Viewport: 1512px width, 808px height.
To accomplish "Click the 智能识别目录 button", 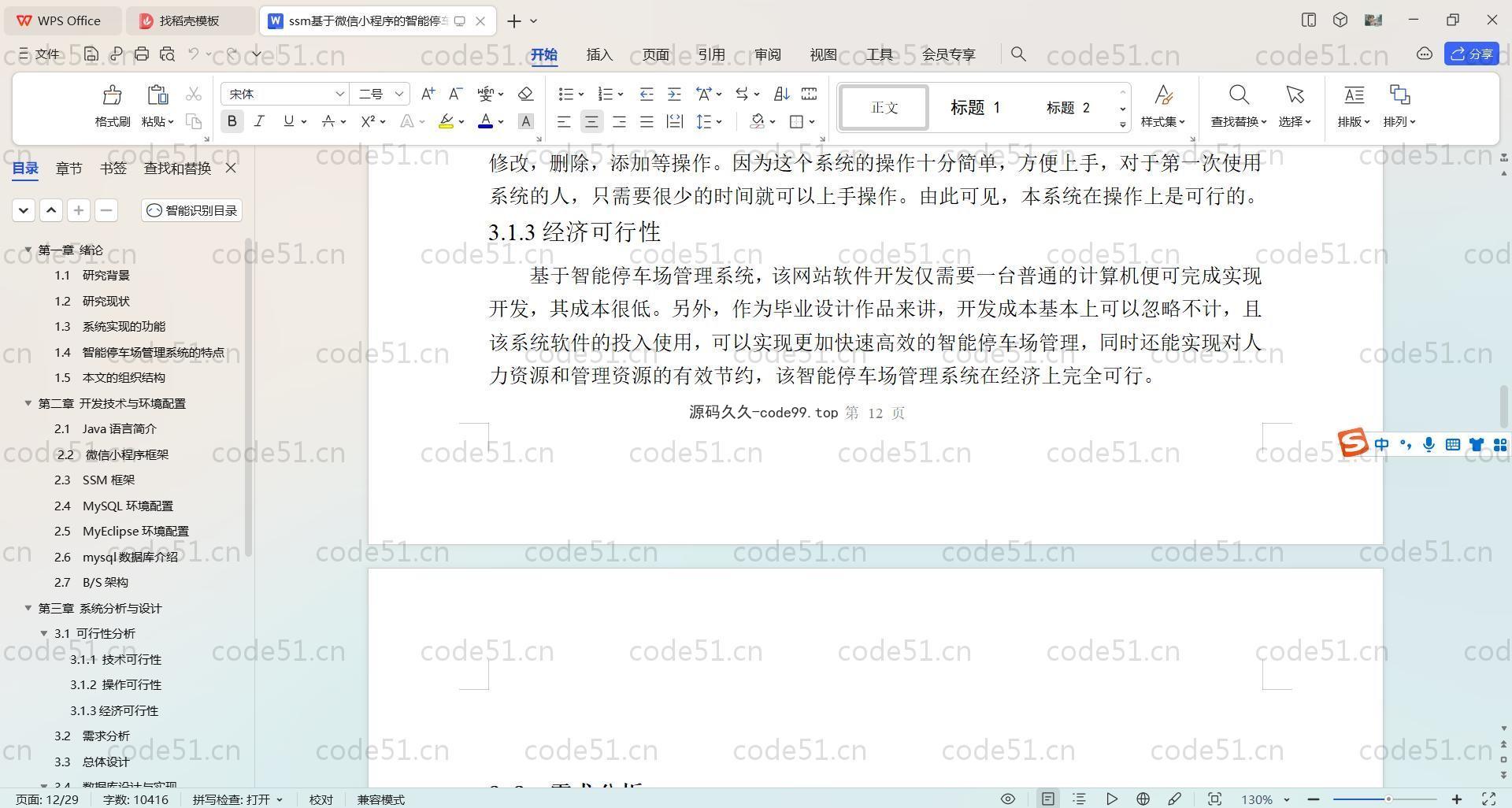I will point(192,210).
